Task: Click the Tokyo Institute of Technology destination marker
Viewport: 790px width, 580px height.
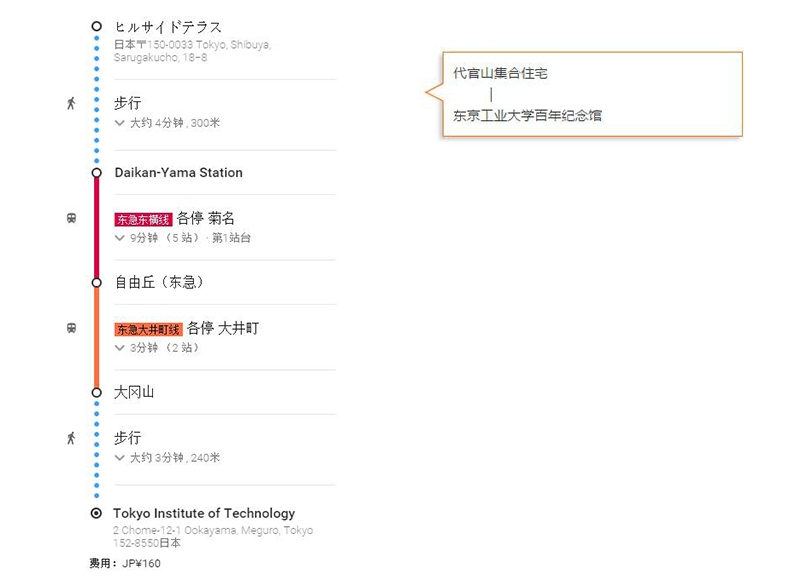Action: click(x=96, y=513)
